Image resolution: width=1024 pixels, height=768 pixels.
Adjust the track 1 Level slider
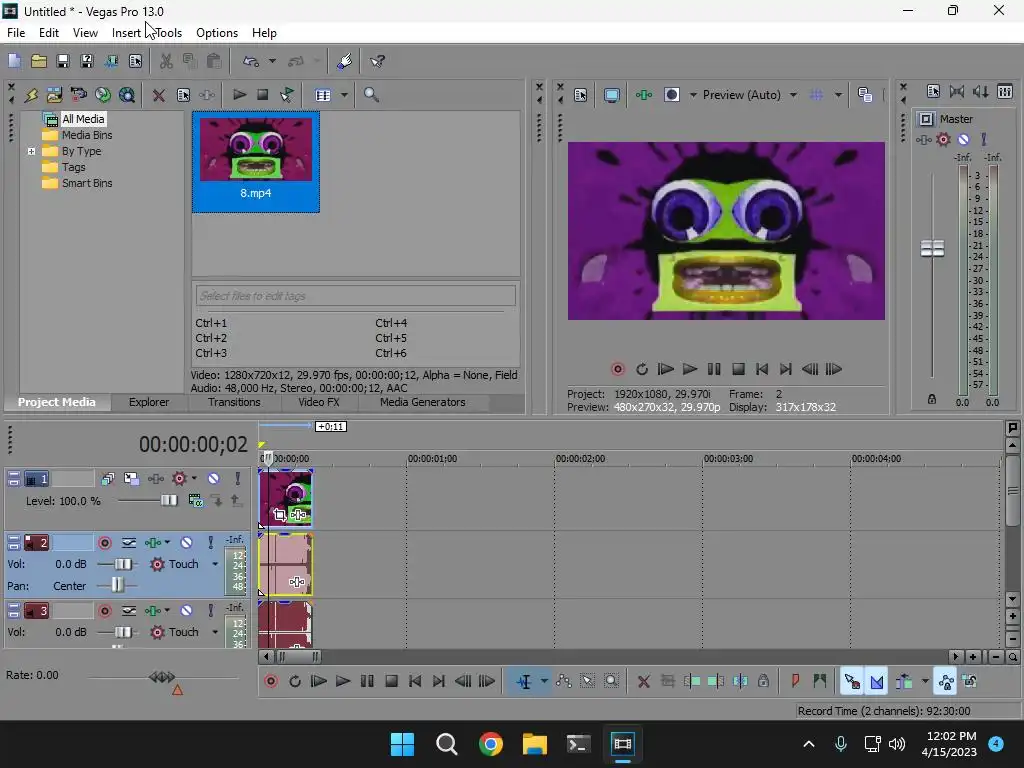(168, 500)
